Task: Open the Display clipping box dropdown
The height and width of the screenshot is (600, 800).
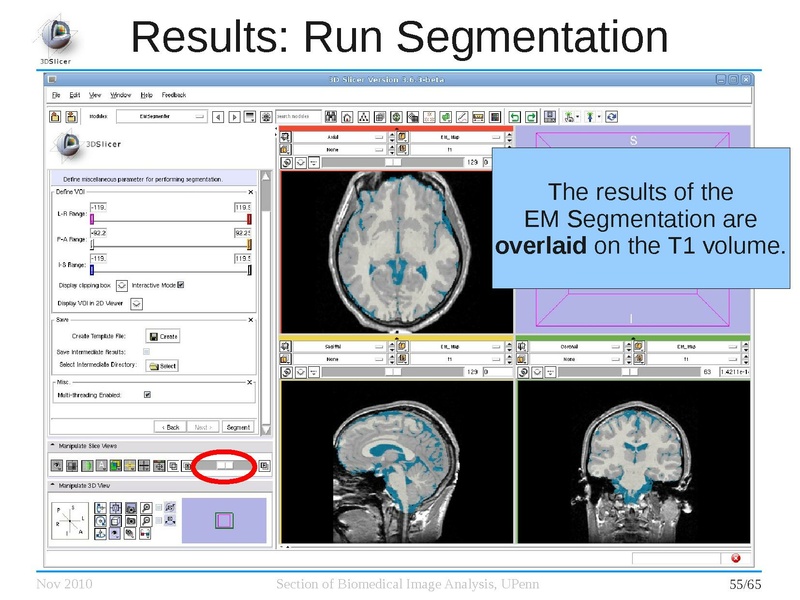Action: [122, 286]
